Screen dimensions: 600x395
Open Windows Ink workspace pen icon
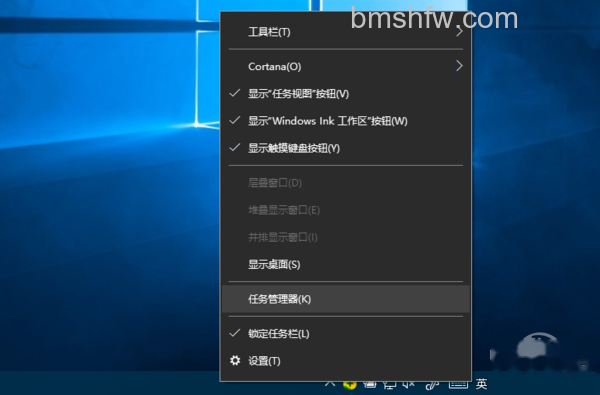432,385
